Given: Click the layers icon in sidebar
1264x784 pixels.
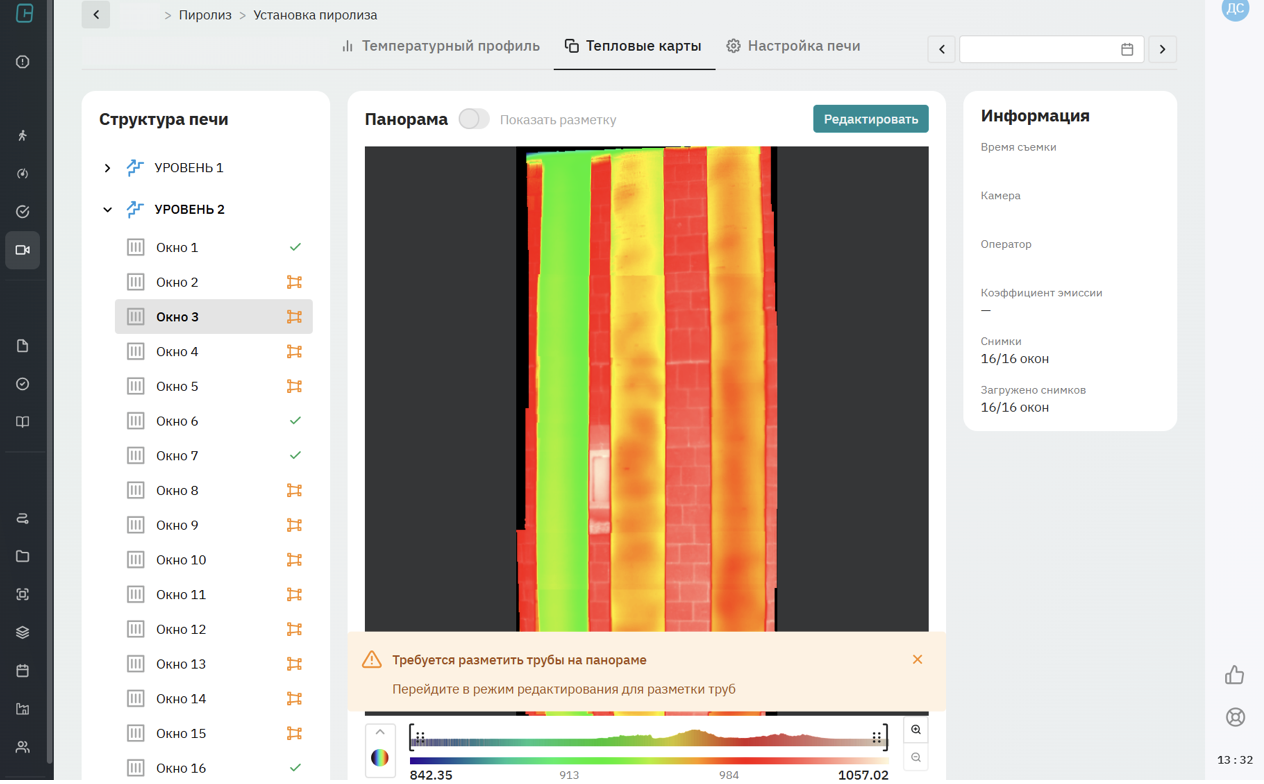Looking at the screenshot, I should (22, 632).
